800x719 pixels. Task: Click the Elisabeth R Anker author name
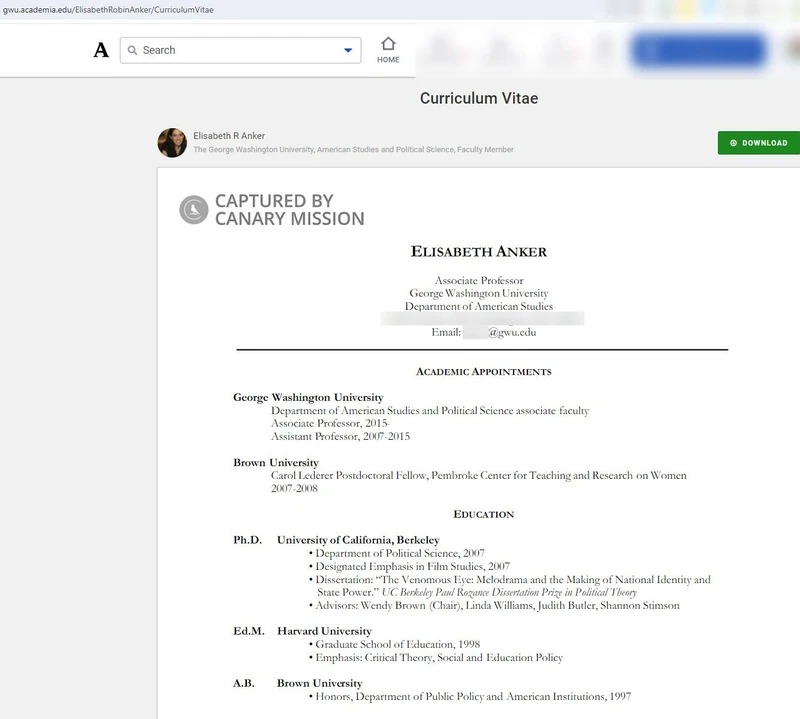tap(229, 136)
